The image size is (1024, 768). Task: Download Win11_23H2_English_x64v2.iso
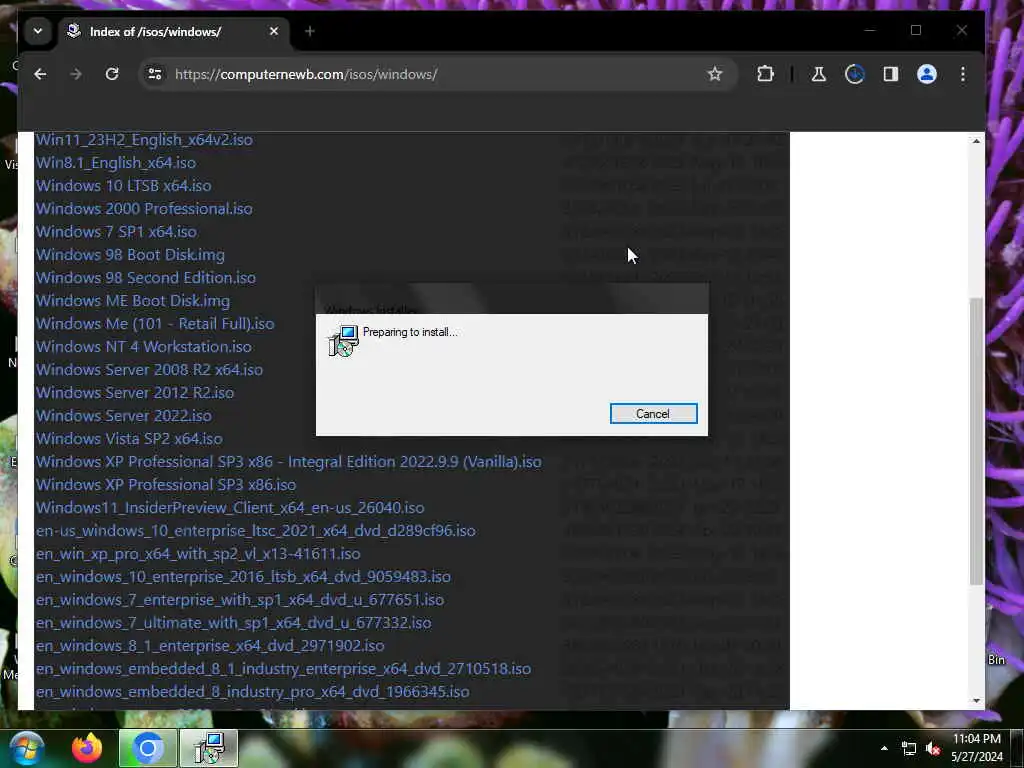(x=144, y=140)
